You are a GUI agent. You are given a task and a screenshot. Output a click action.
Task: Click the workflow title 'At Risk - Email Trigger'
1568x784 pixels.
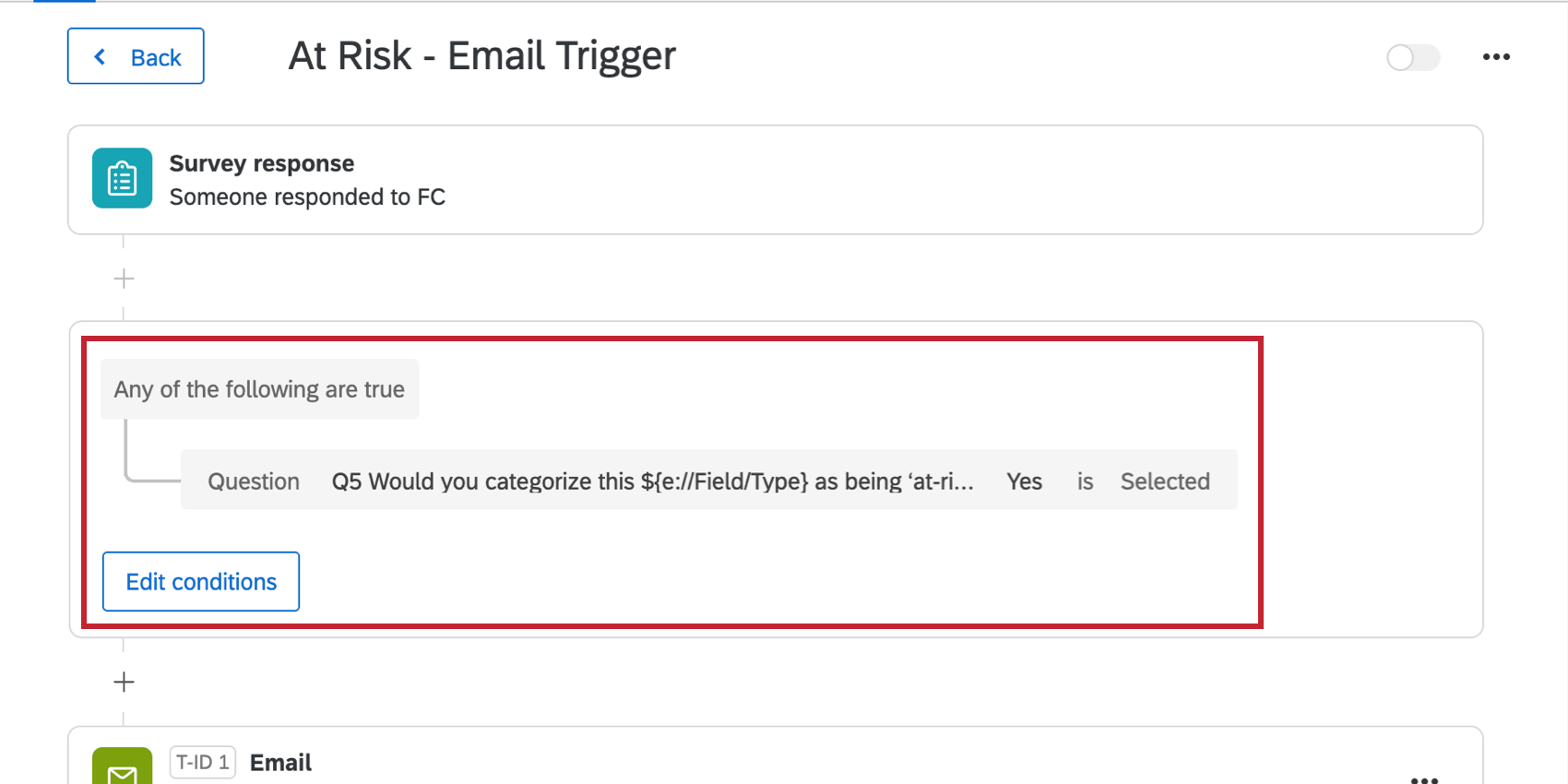point(481,56)
